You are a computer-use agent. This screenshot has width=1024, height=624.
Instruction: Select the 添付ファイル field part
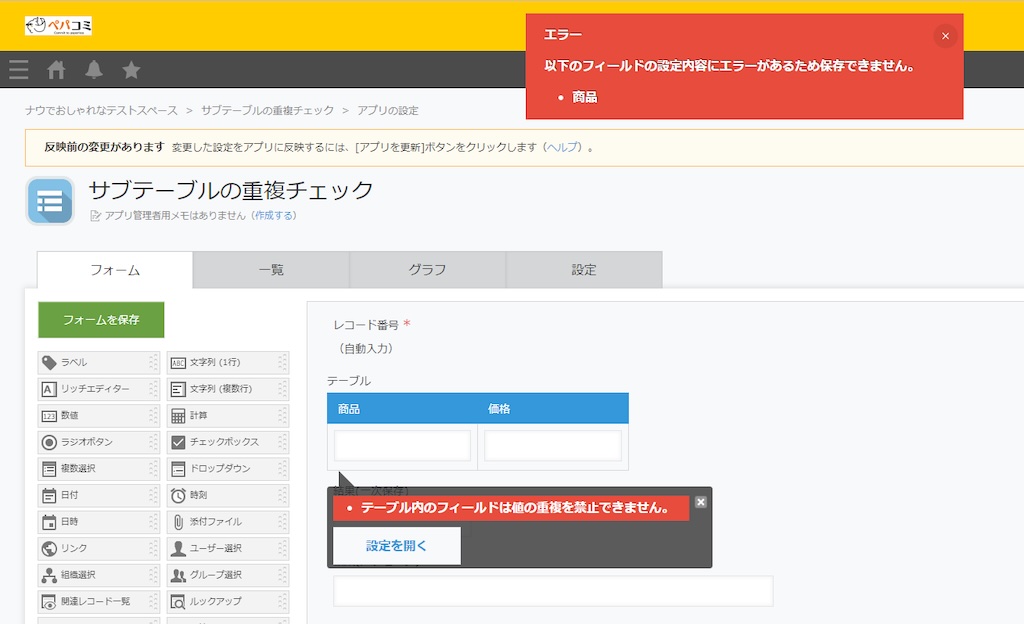click(x=227, y=522)
